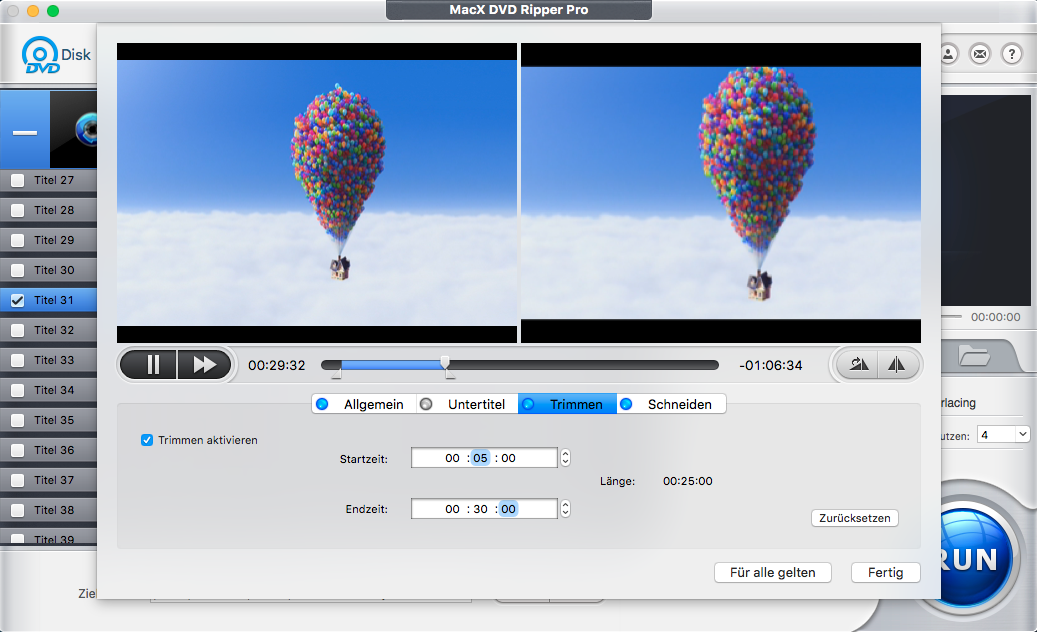1037x632 pixels.
Task: Open the user account icon
Action: click(x=948, y=54)
